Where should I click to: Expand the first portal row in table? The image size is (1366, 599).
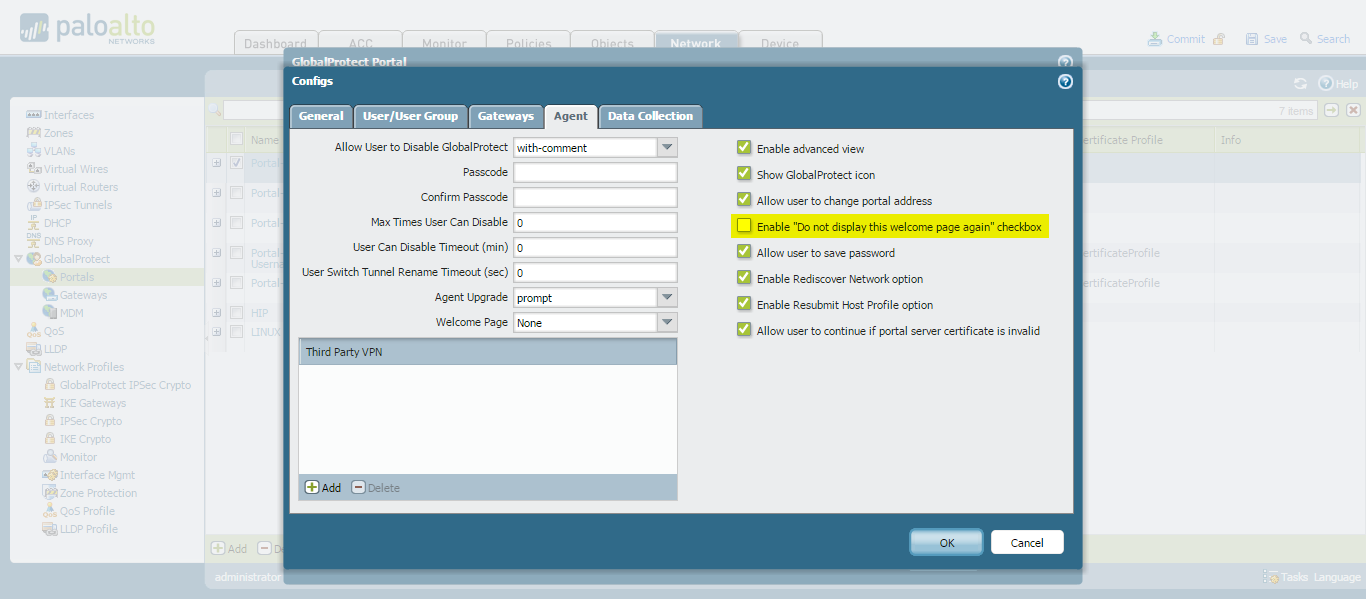216,163
